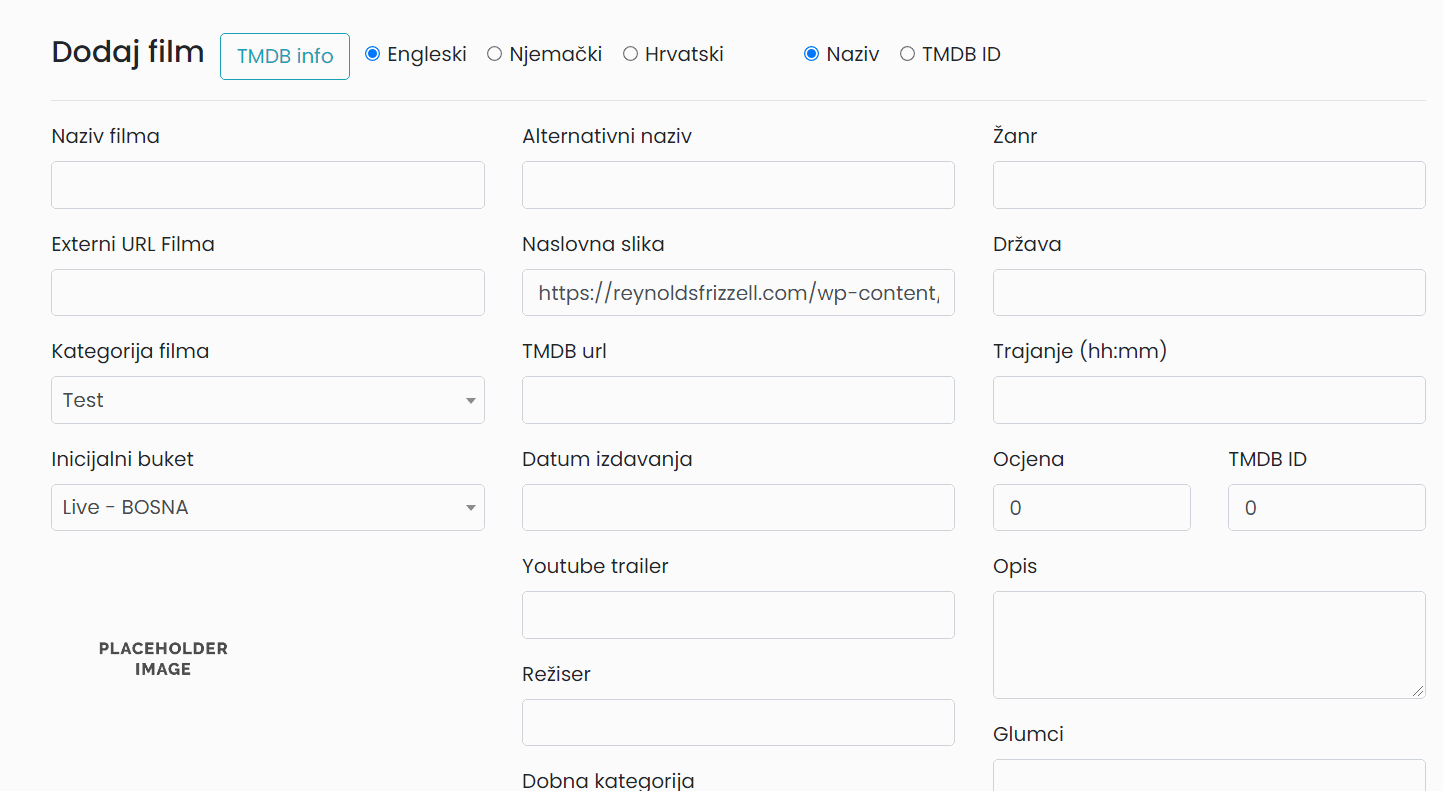Click the Trajanje (hh:mm) input field

coord(1209,400)
